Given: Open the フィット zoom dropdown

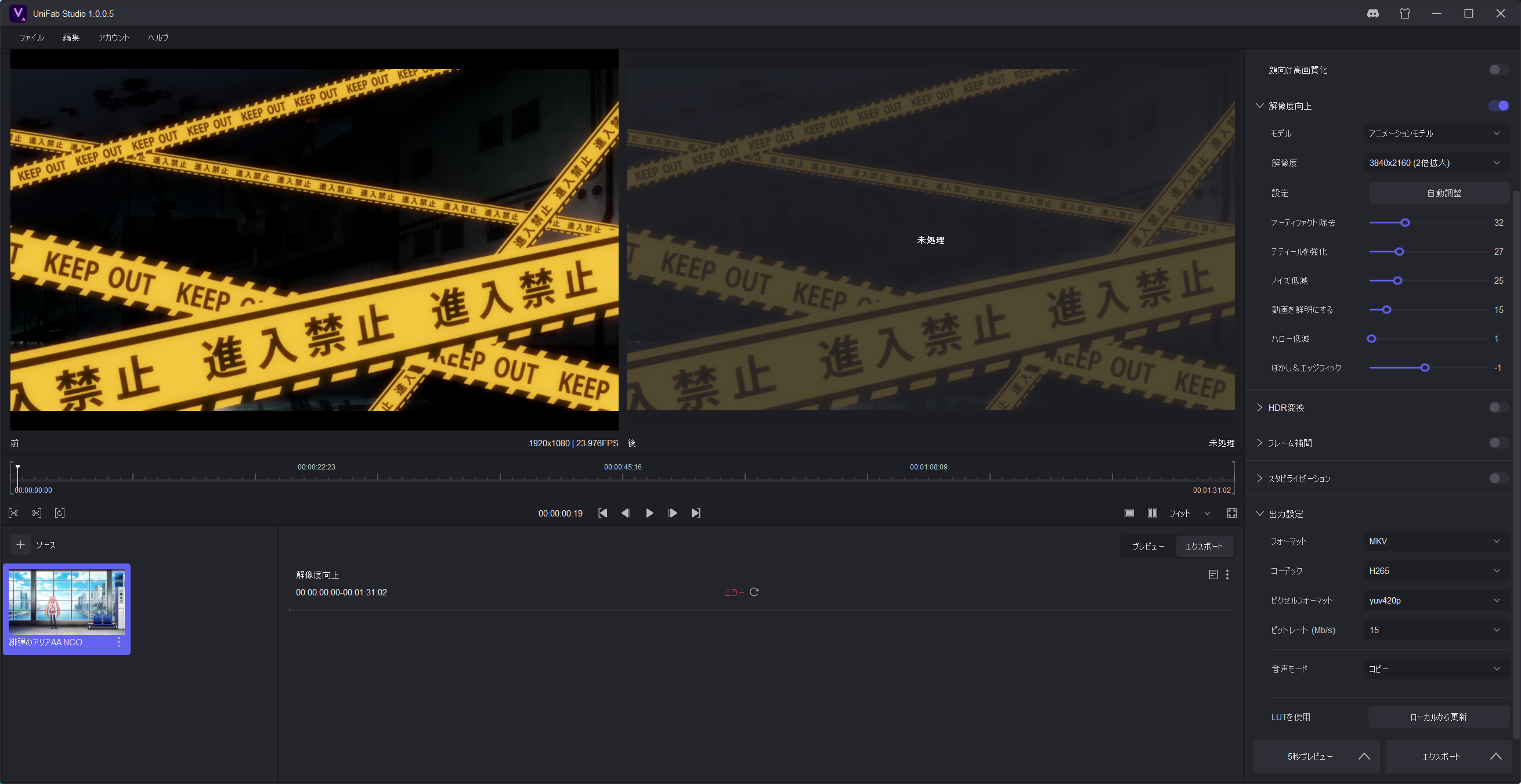Looking at the screenshot, I should (1190, 514).
